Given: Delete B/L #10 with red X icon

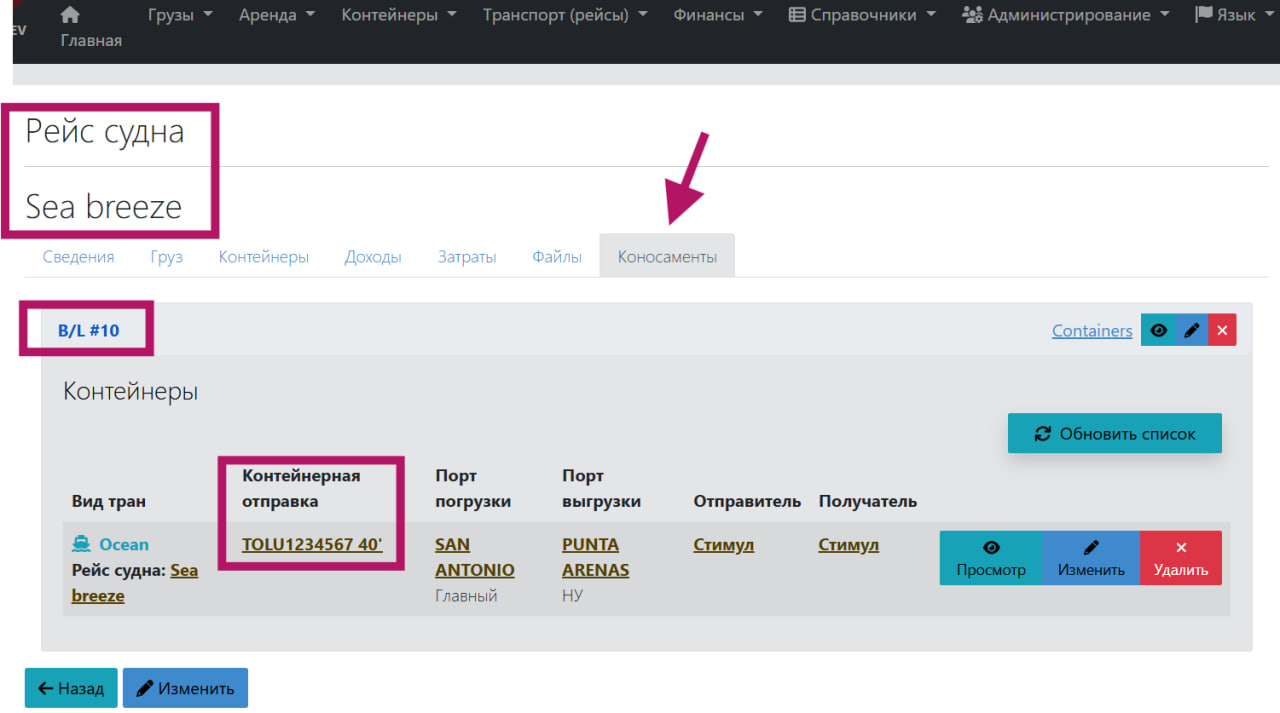Looking at the screenshot, I should pos(1222,331).
